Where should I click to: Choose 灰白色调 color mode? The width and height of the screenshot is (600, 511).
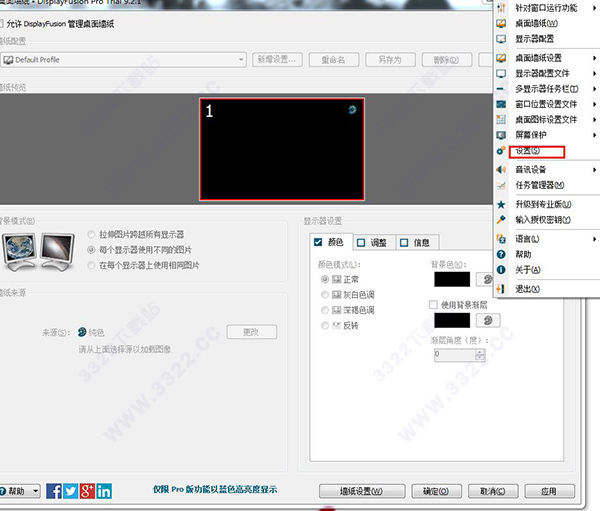click(x=325, y=295)
